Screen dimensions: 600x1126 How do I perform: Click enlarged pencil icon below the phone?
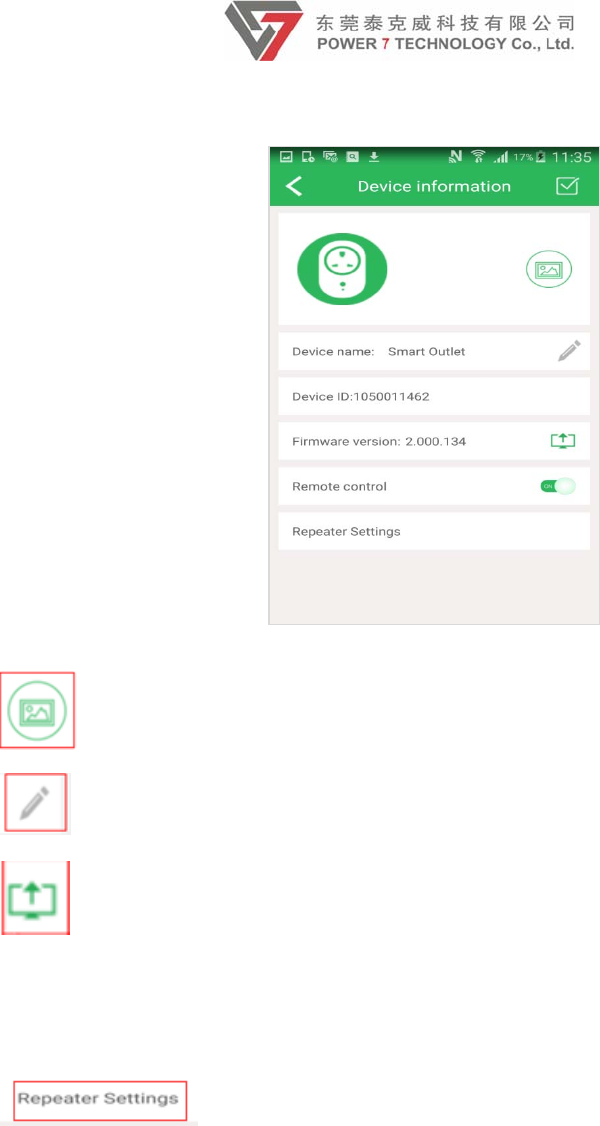click(35, 804)
